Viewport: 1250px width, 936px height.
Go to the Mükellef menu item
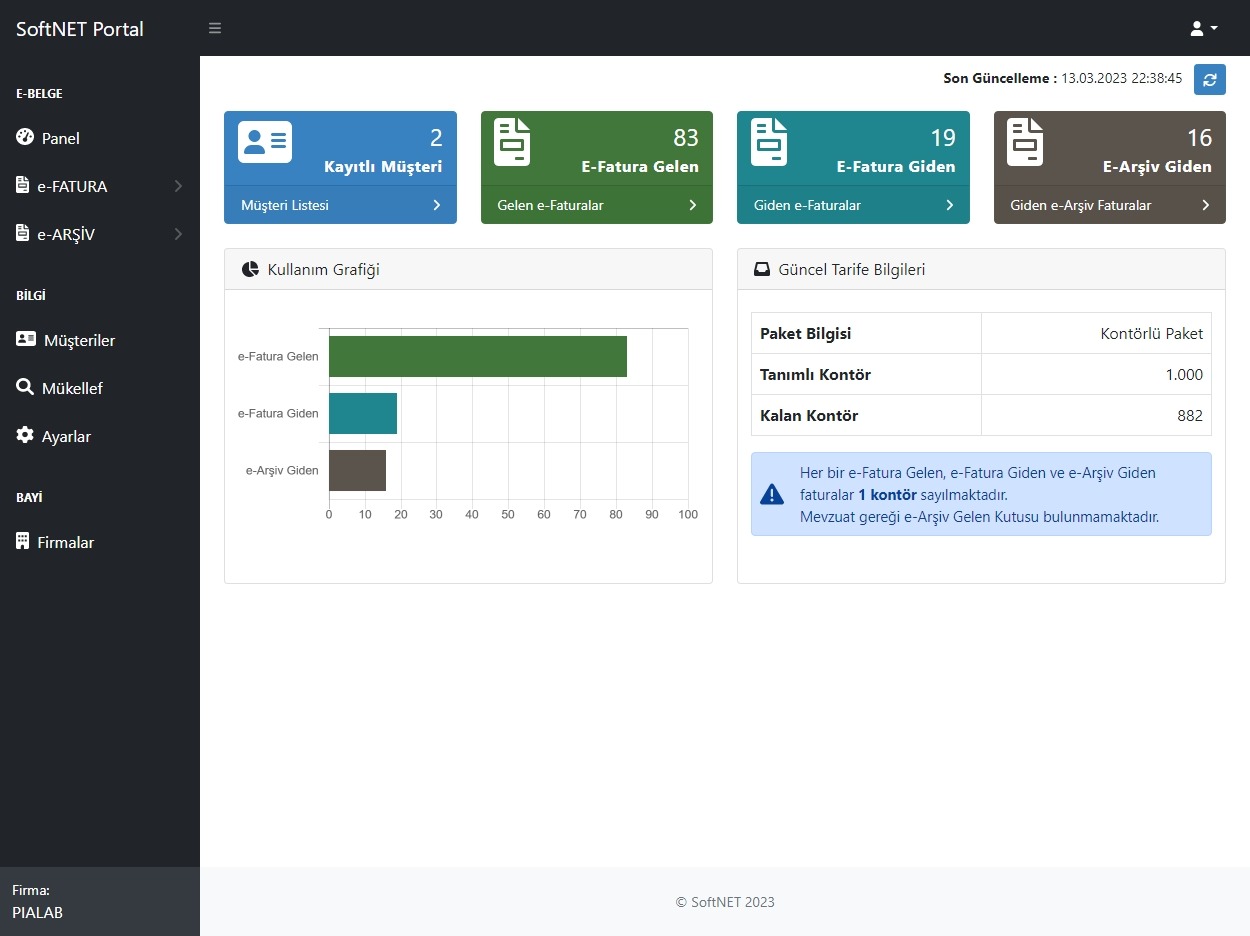[100, 388]
